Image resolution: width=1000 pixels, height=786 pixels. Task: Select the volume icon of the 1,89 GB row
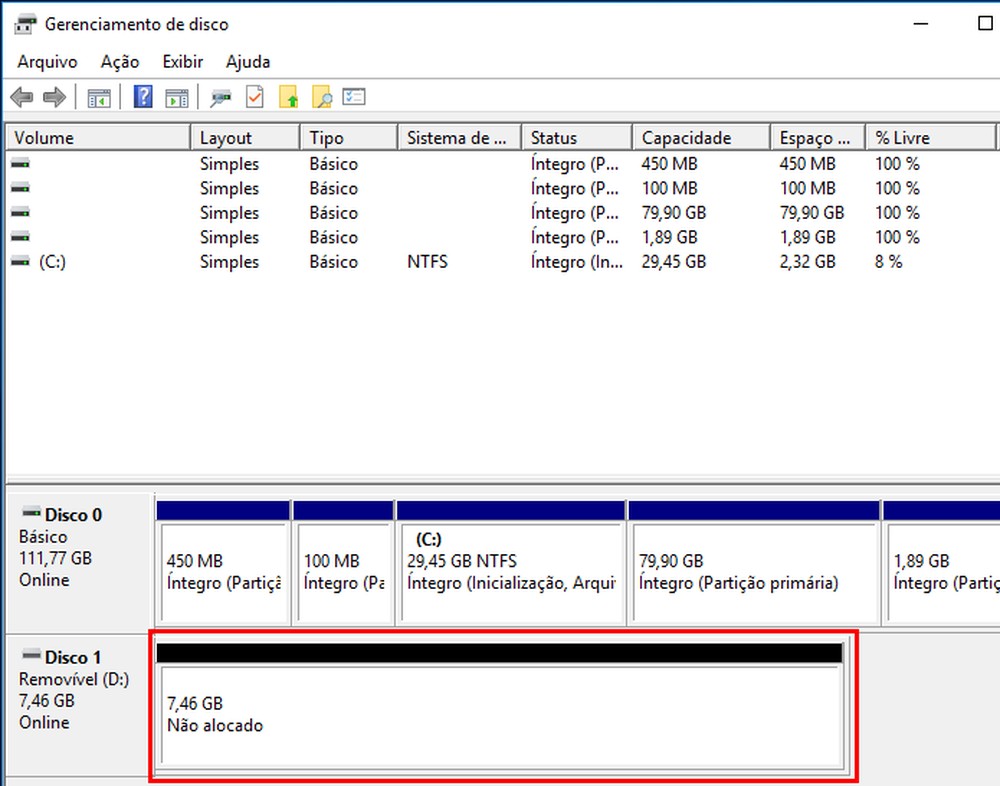click(20, 237)
